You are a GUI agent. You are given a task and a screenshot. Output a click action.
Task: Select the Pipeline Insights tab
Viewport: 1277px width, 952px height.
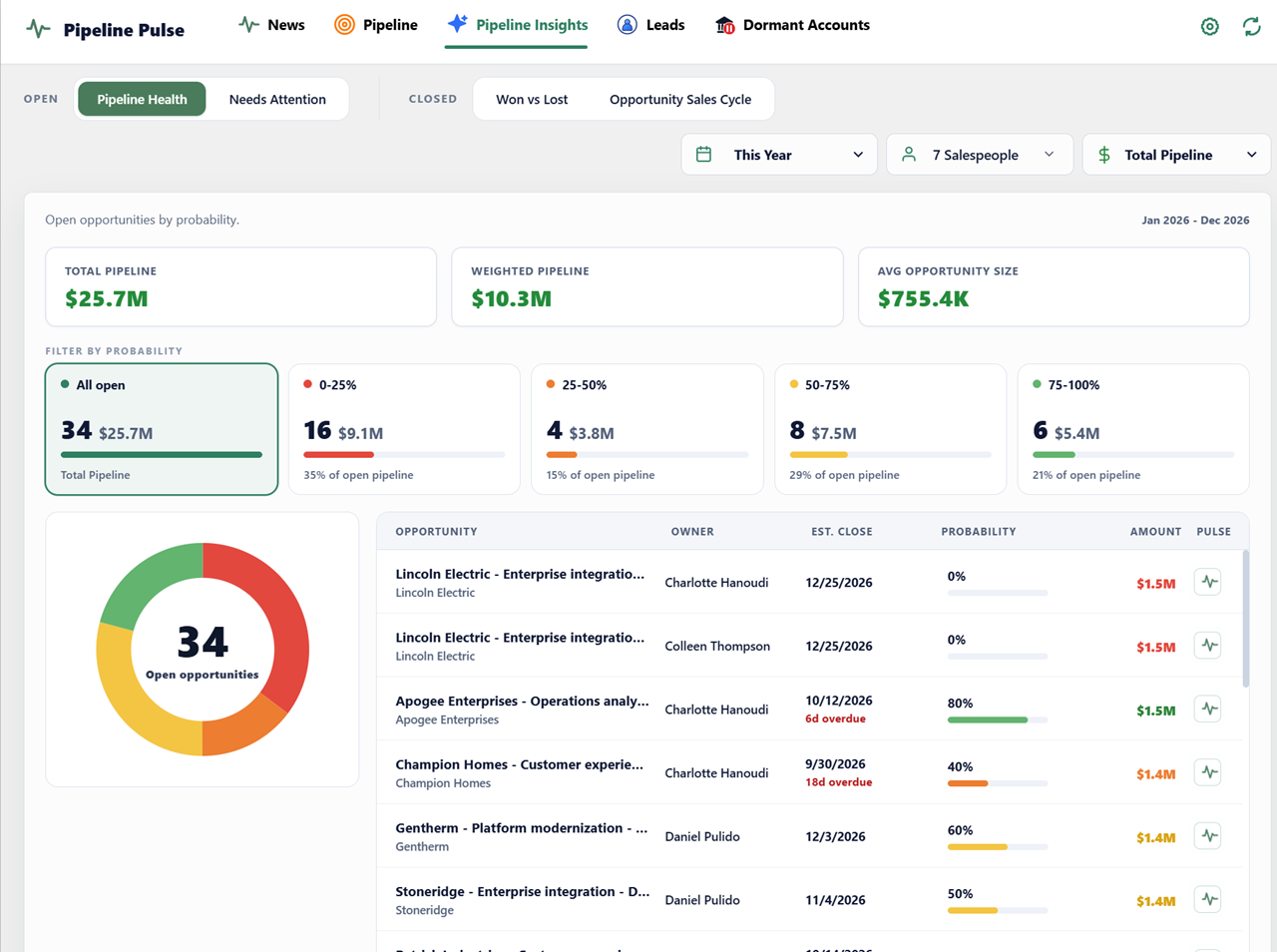(517, 25)
